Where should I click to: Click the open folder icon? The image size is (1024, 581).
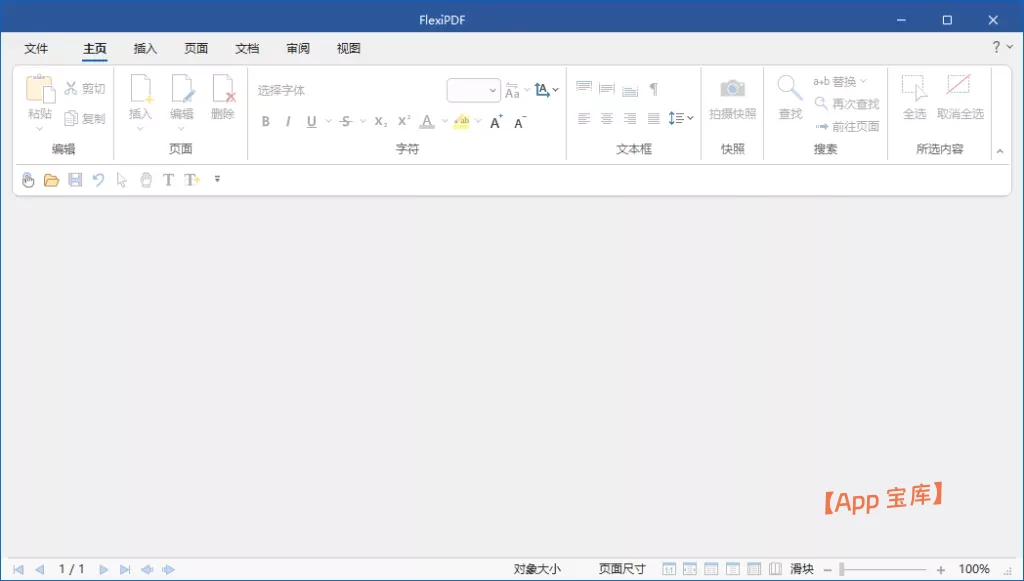click(x=52, y=180)
